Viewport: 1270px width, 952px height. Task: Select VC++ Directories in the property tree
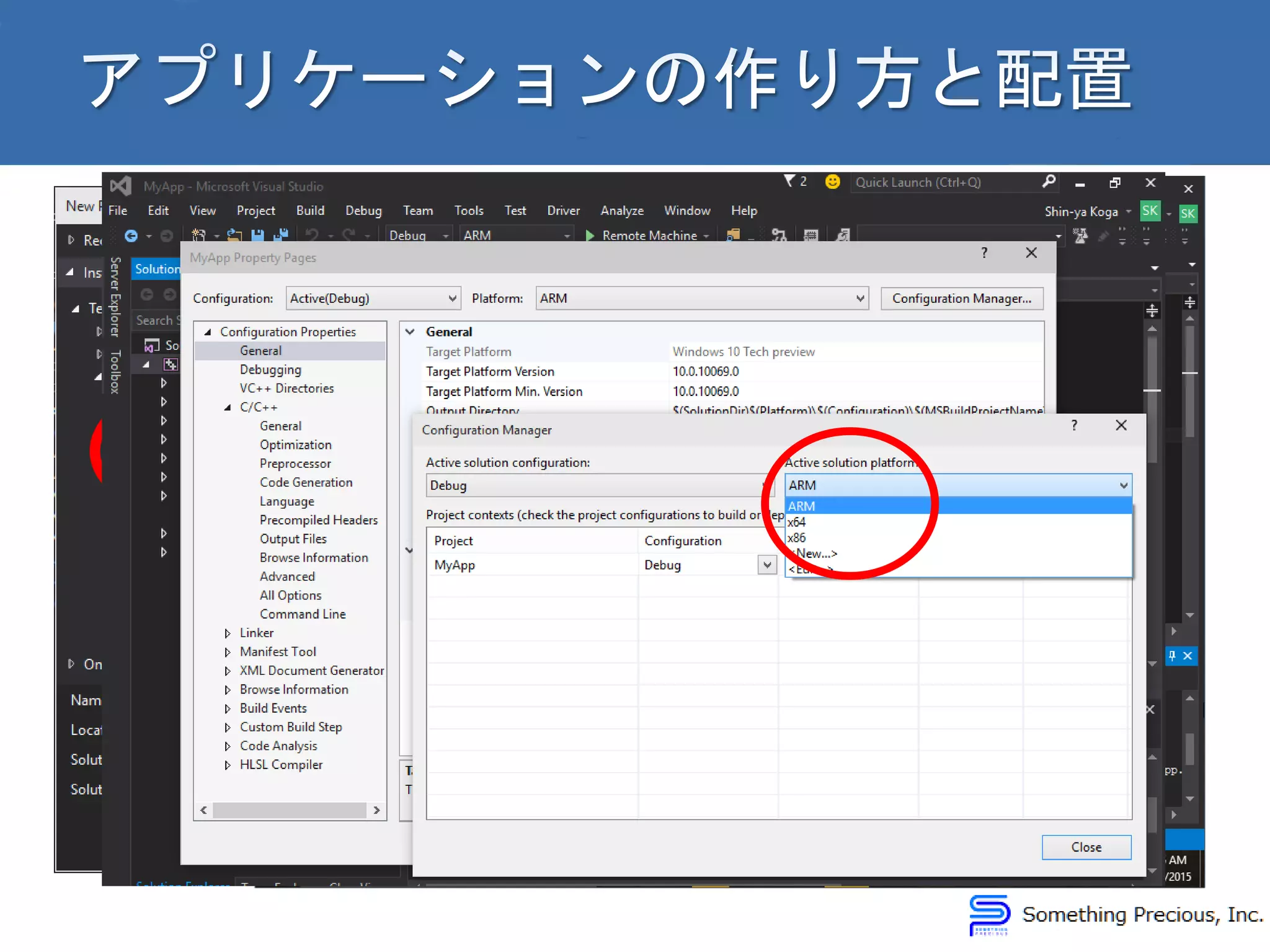(x=286, y=388)
